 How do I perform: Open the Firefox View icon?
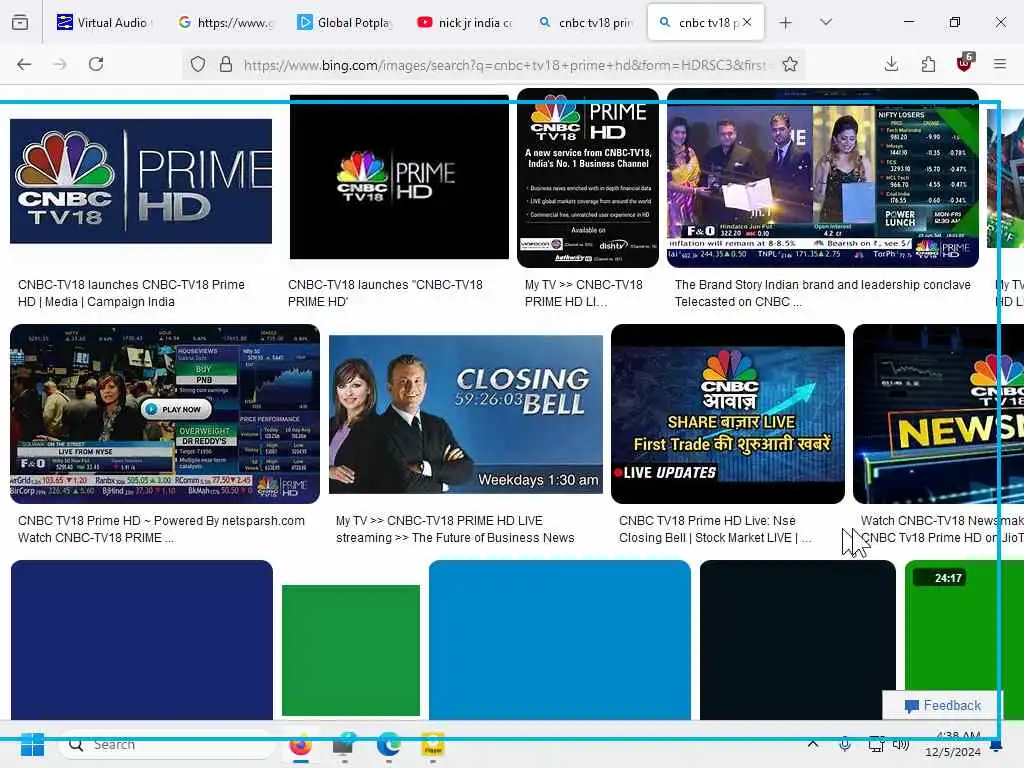click(20, 22)
